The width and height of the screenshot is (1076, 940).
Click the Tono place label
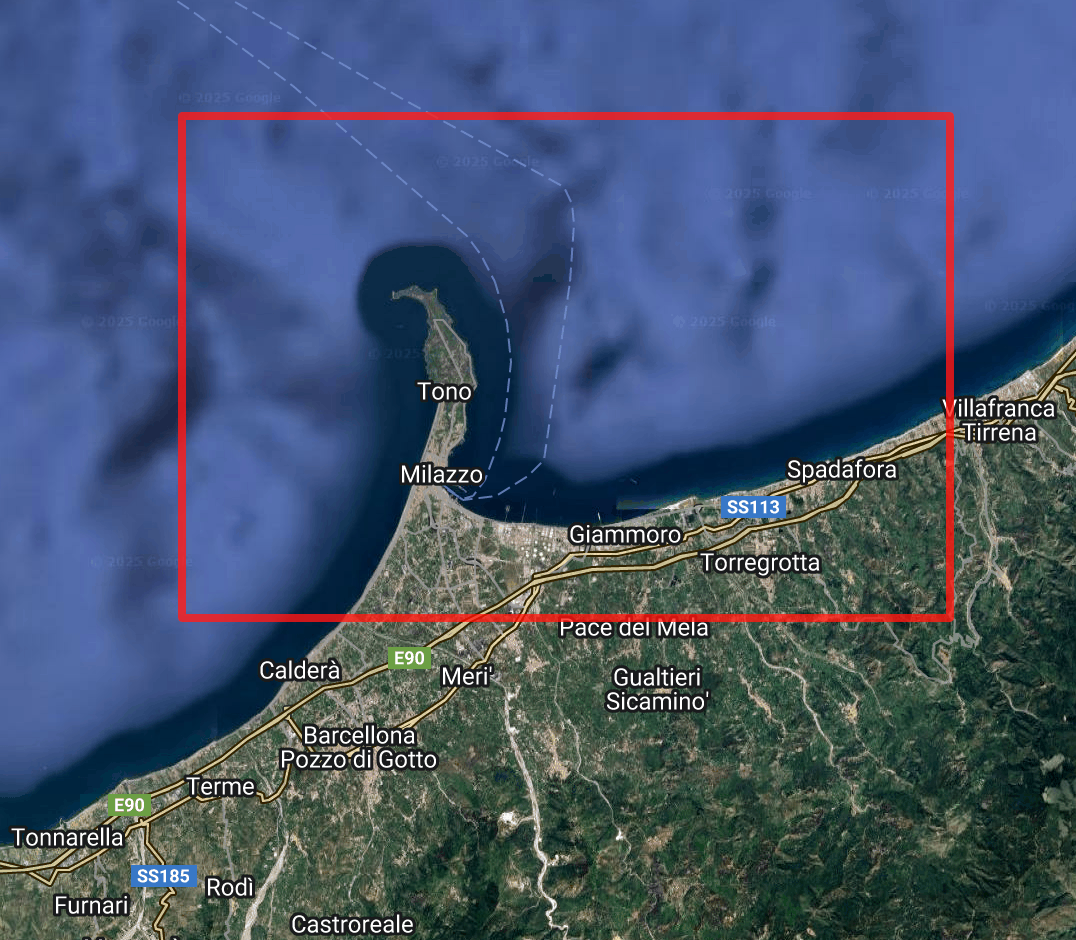(444, 391)
